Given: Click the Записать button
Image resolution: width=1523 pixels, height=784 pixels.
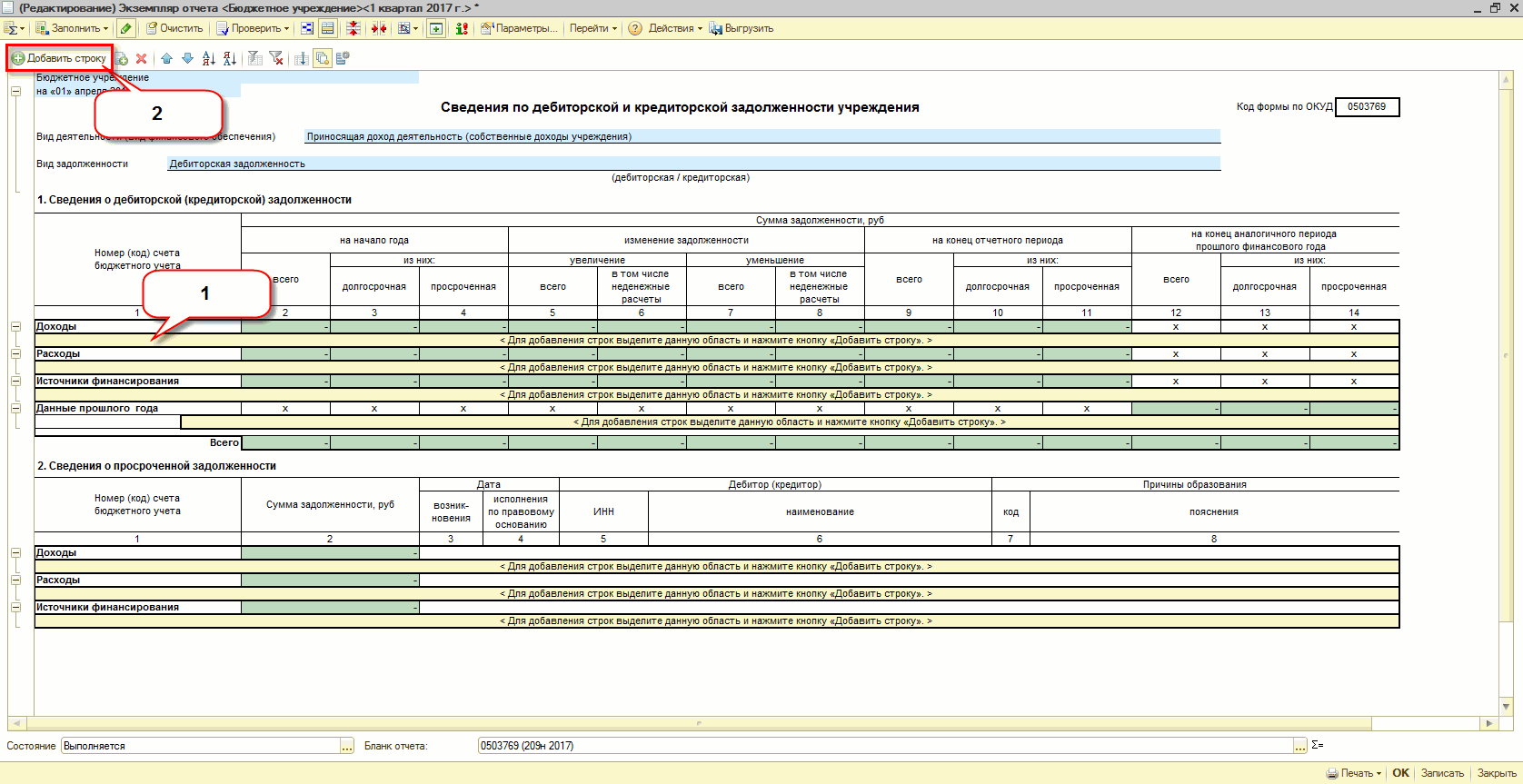Looking at the screenshot, I should pyautogui.click(x=1442, y=773).
